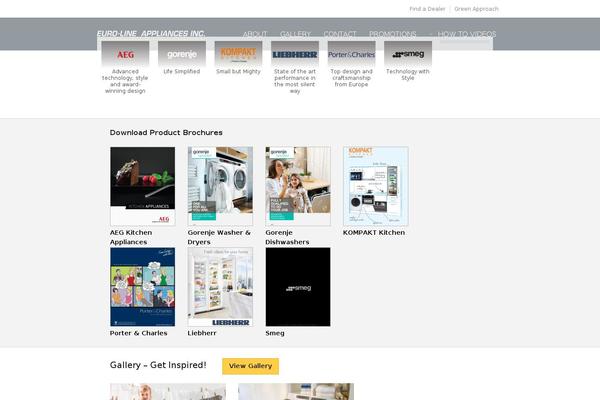Click the Find a Dealer link
Screen dimensions: 600x400
427,9
